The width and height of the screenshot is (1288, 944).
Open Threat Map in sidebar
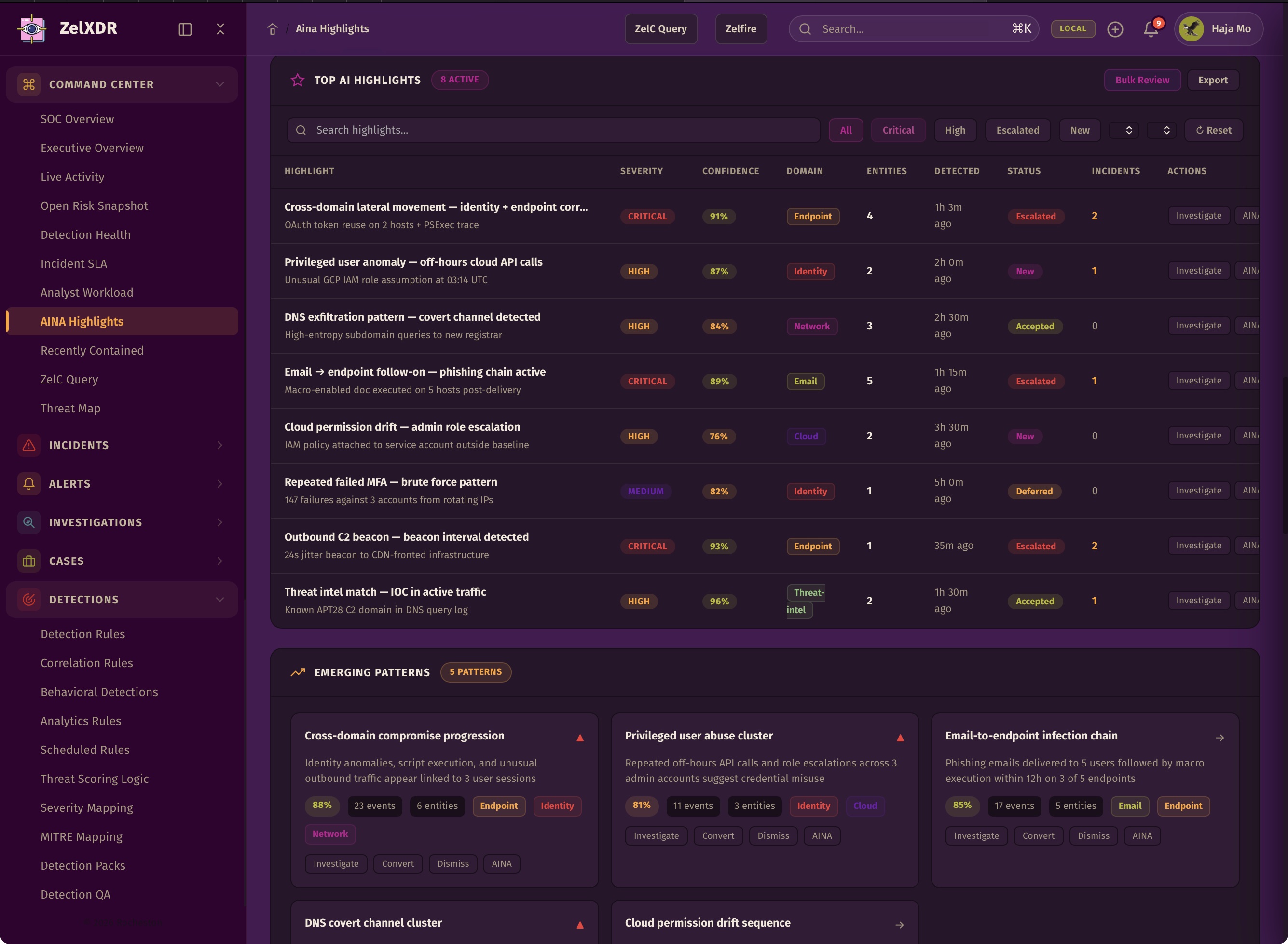[70, 409]
